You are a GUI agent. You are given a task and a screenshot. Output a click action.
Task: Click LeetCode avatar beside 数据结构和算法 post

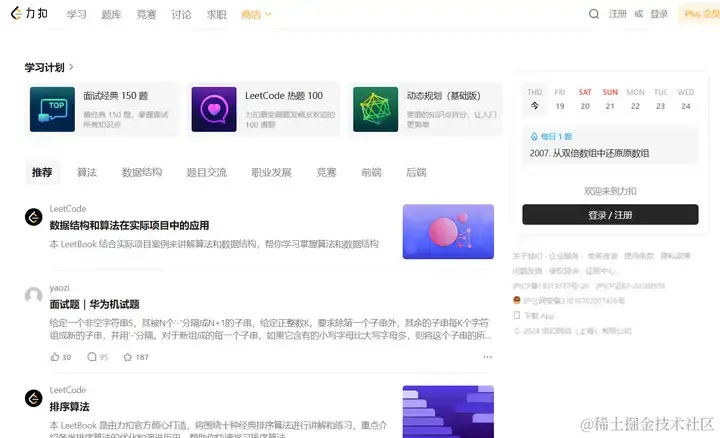point(34,217)
